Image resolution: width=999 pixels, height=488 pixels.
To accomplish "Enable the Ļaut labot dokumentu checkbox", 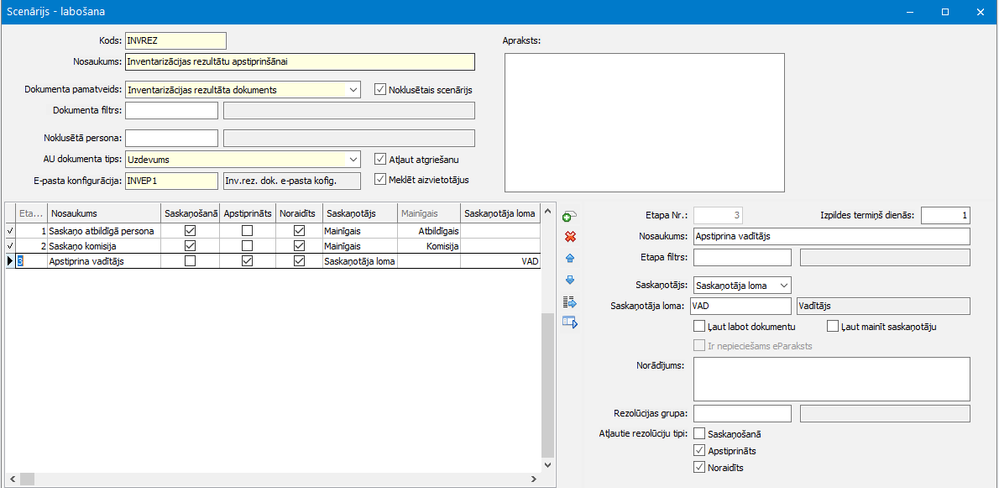I will pyautogui.click(x=699, y=326).
